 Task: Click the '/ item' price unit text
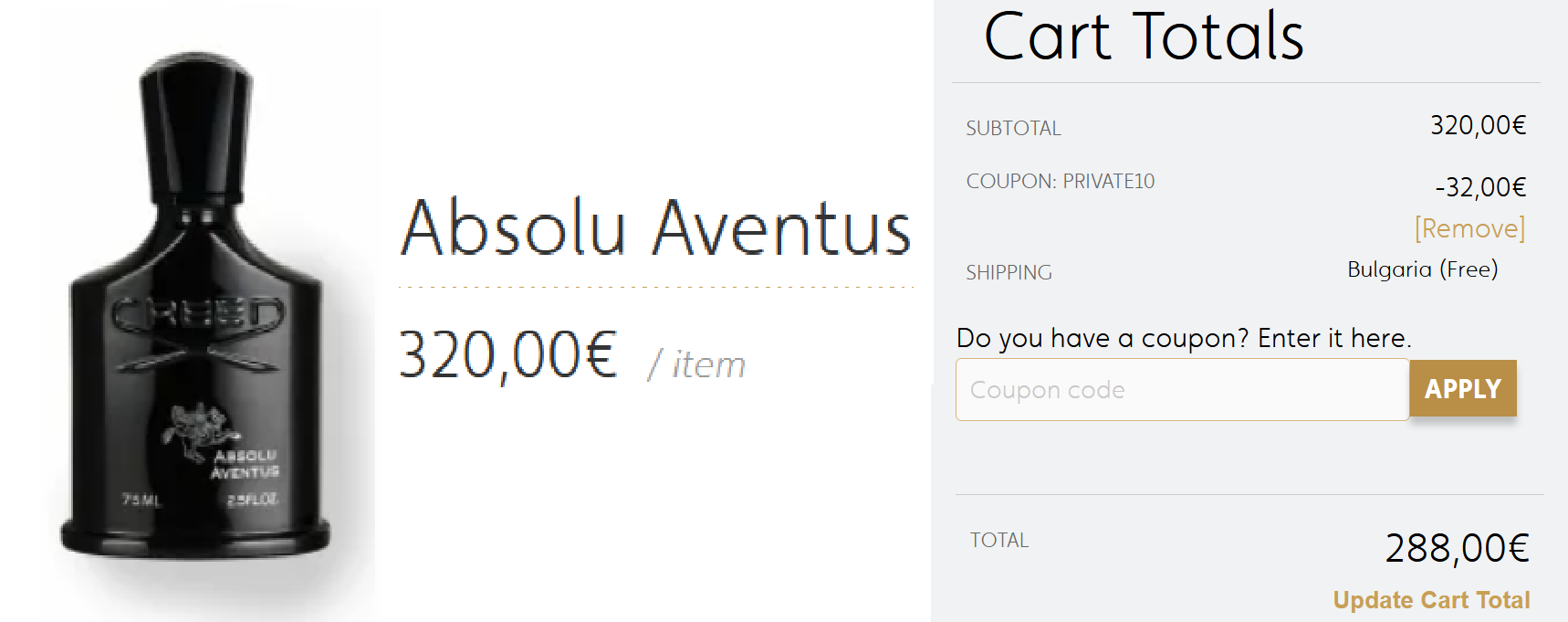696,364
